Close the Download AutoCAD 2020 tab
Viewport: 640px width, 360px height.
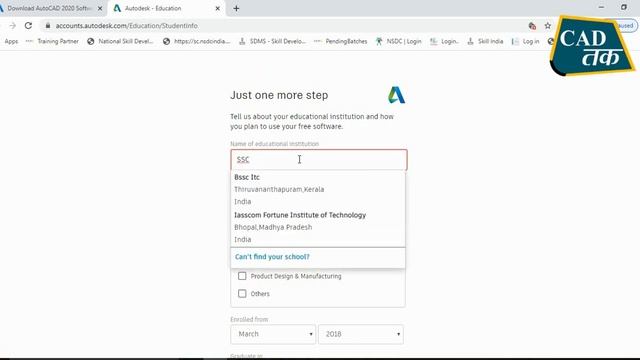(x=100, y=8)
